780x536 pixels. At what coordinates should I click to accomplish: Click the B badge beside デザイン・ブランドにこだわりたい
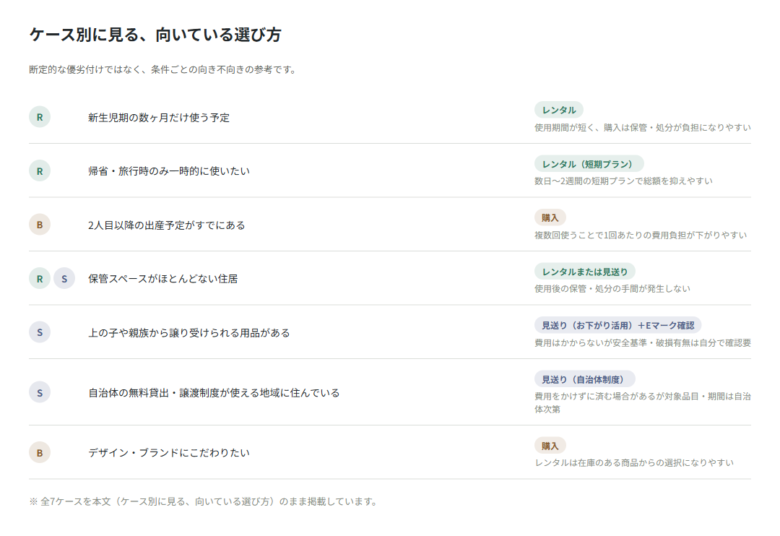click(40, 453)
